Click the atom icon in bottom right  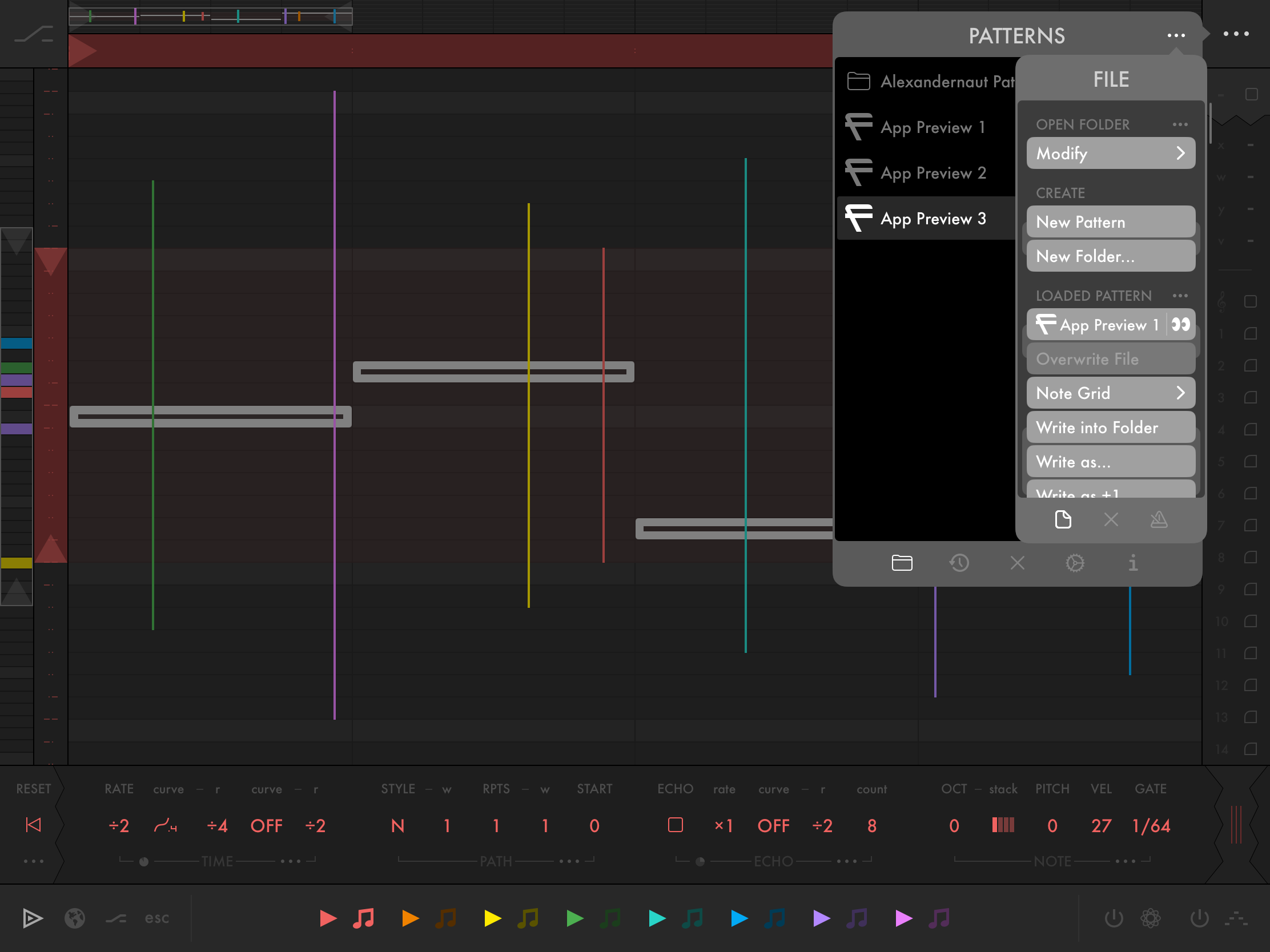coord(1151,918)
